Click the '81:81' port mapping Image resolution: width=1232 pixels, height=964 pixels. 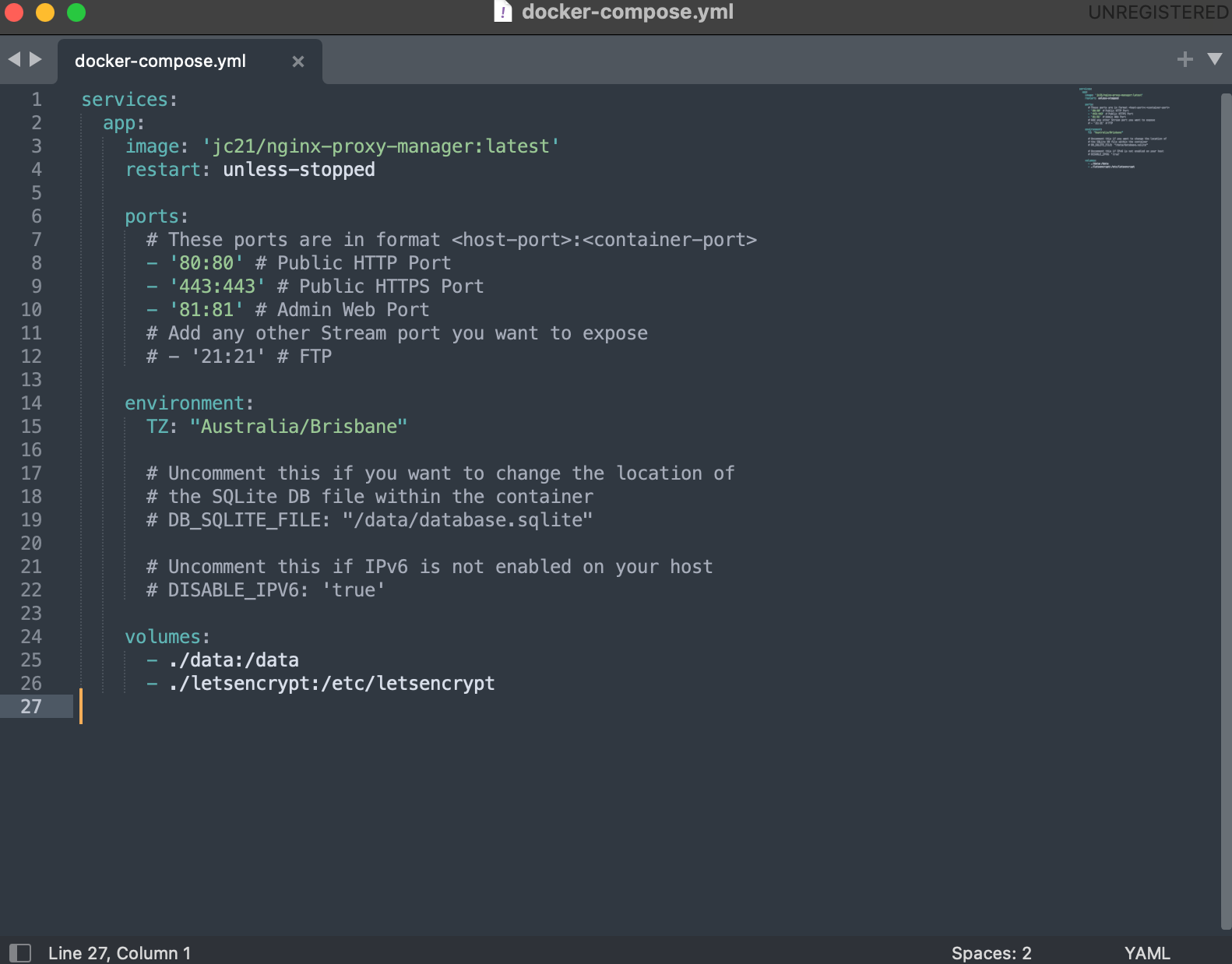pyautogui.click(x=206, y=310)
